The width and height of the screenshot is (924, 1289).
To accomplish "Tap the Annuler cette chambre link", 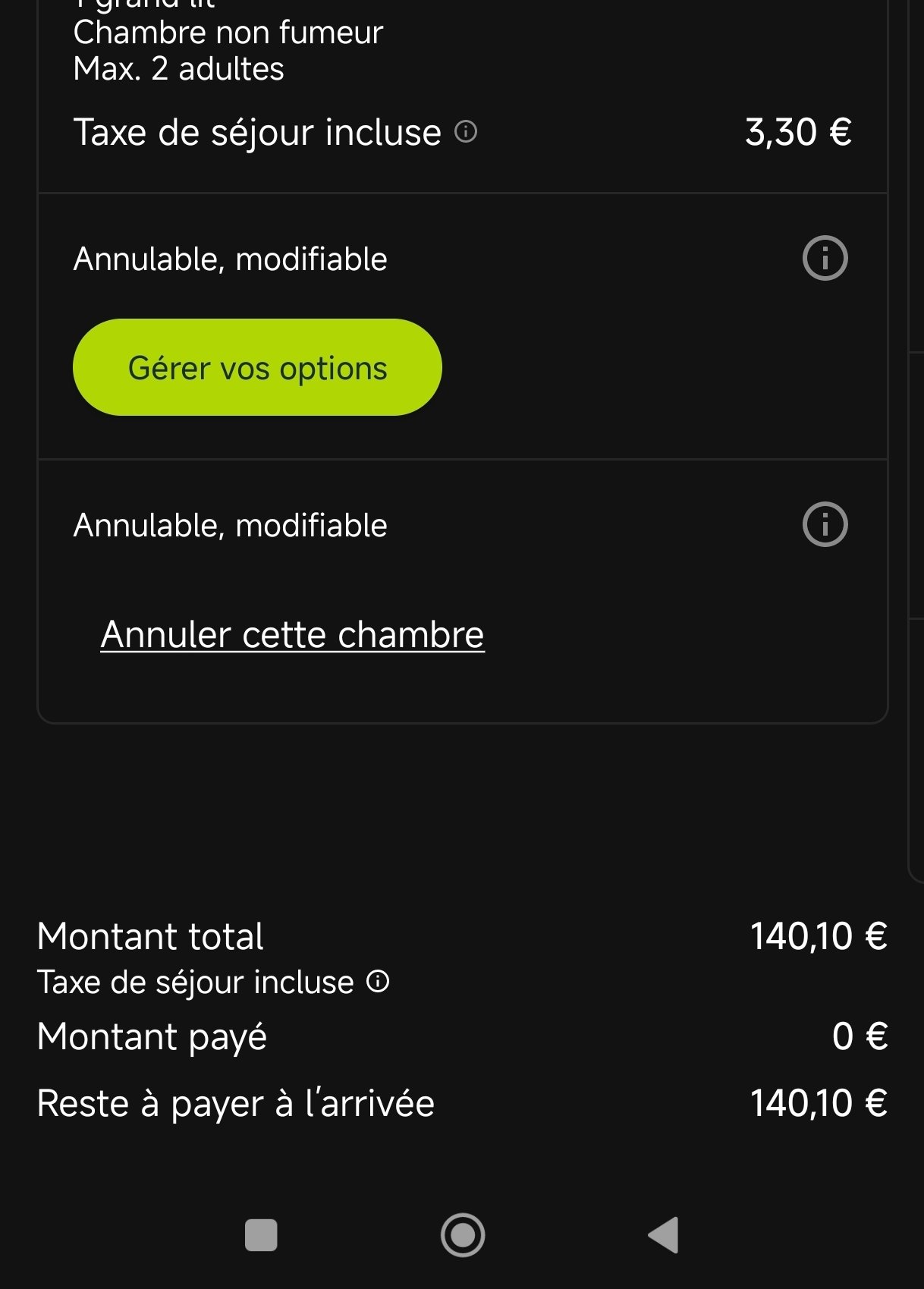I will (292, 634).
